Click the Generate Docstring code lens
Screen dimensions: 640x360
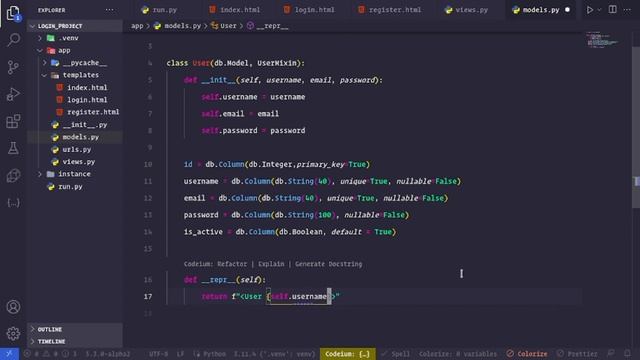(x=329, y=264)
